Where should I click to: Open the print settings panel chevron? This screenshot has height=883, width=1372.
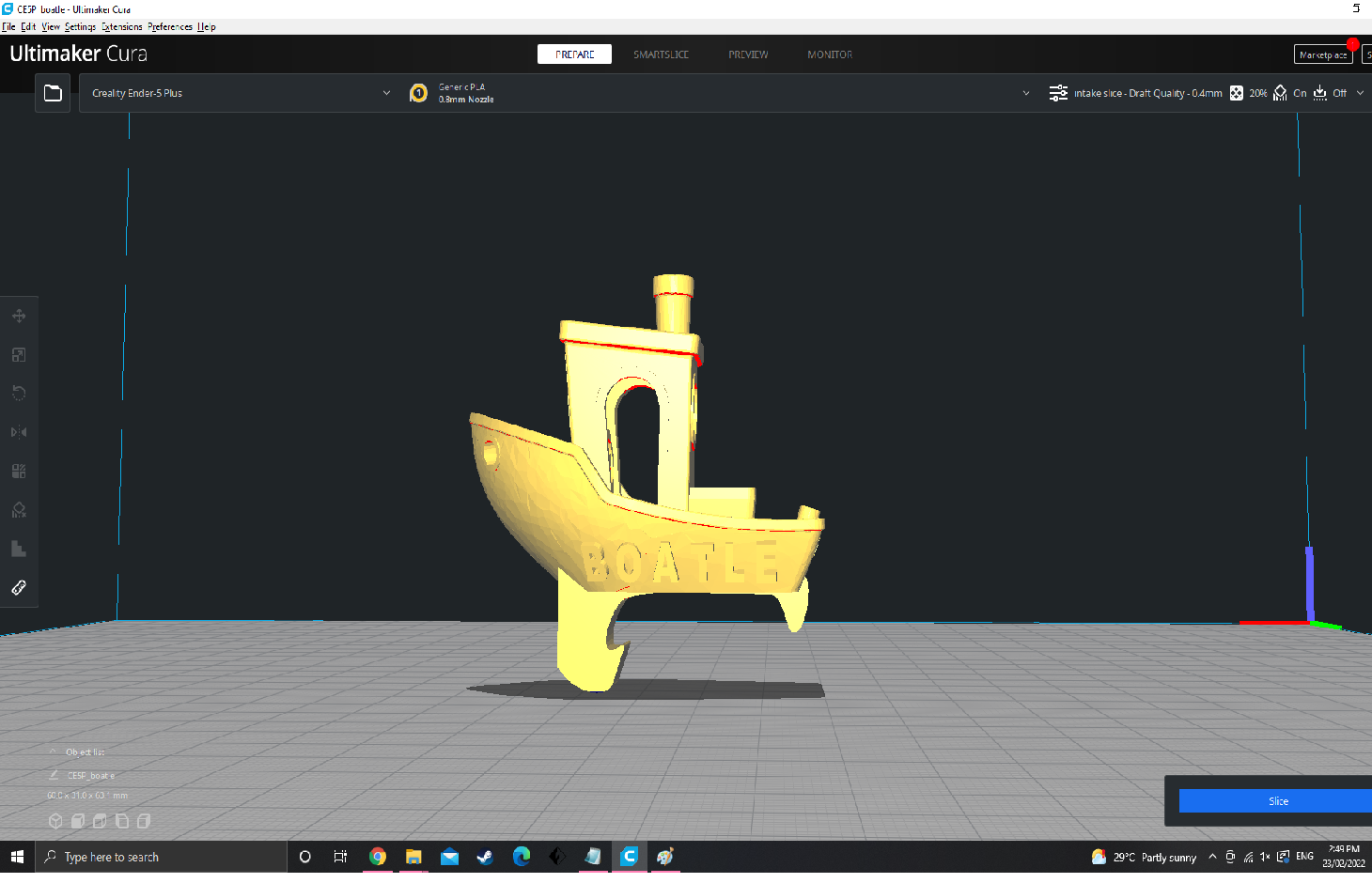click(x=1360, y=93)
